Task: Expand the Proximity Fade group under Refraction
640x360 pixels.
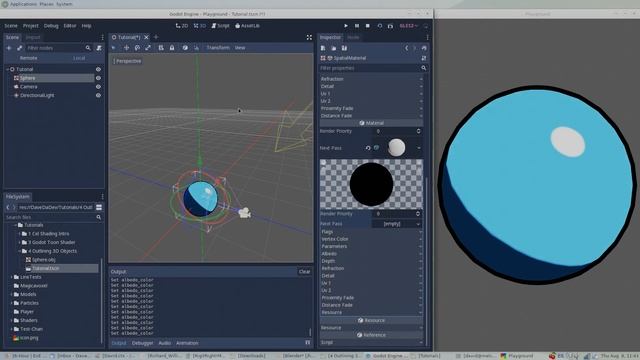Action: 371,108
